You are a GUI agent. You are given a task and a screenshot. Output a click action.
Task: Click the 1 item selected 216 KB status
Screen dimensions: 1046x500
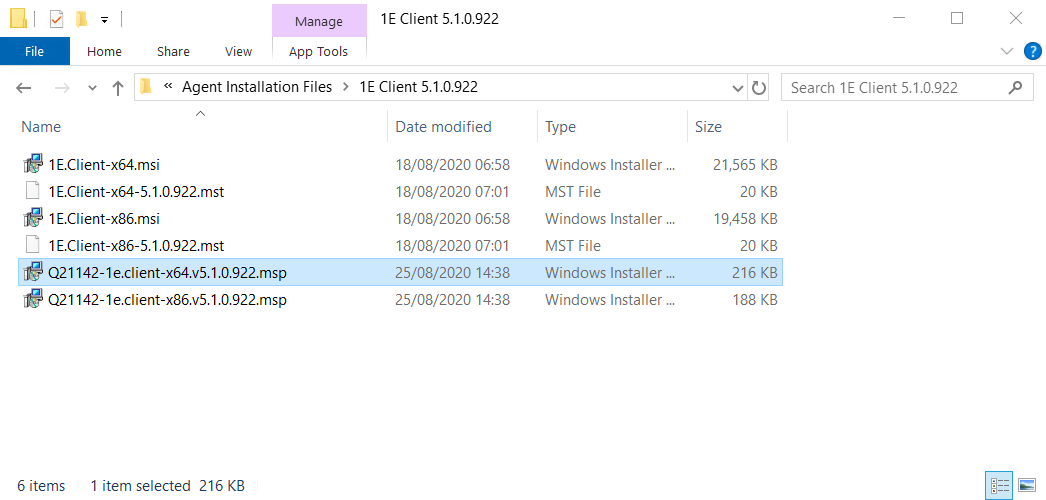pyautogui.click(x=167, y=485)
